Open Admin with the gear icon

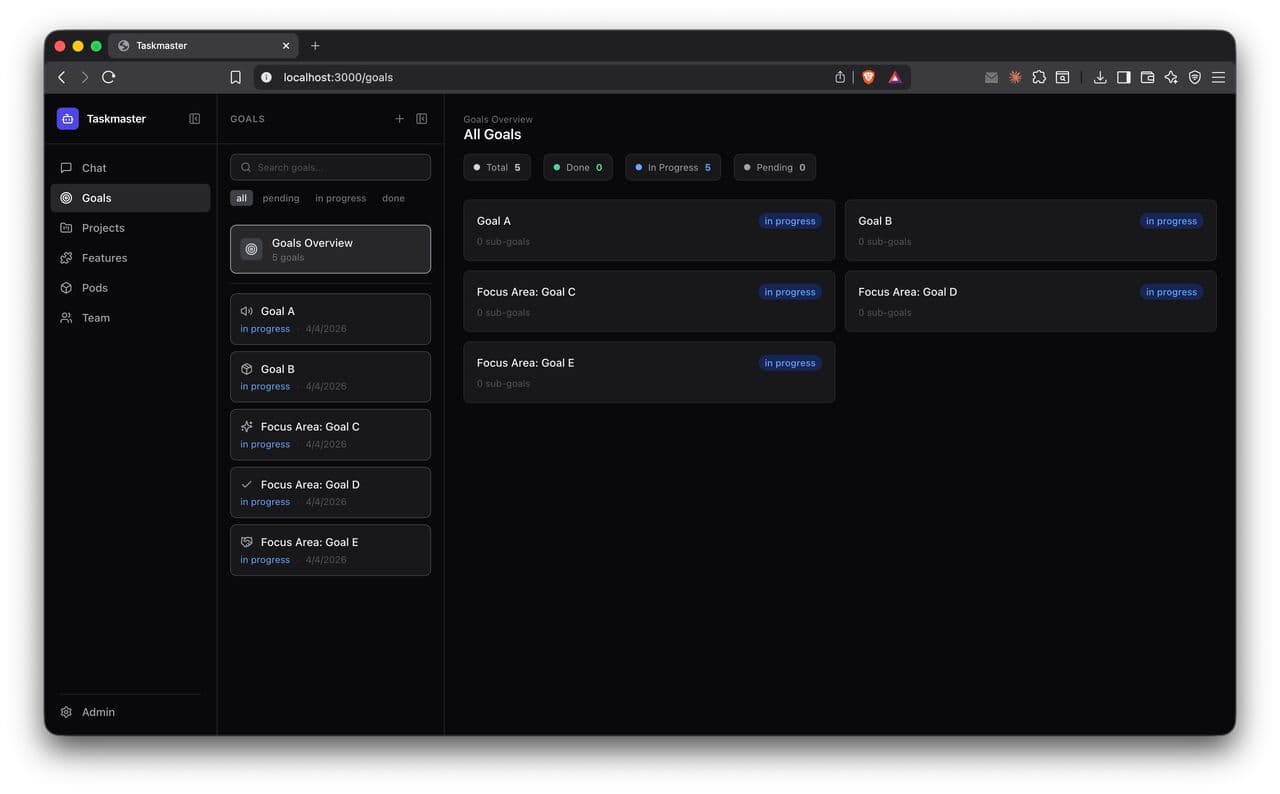pyautogui.click(x=67, y=711)
